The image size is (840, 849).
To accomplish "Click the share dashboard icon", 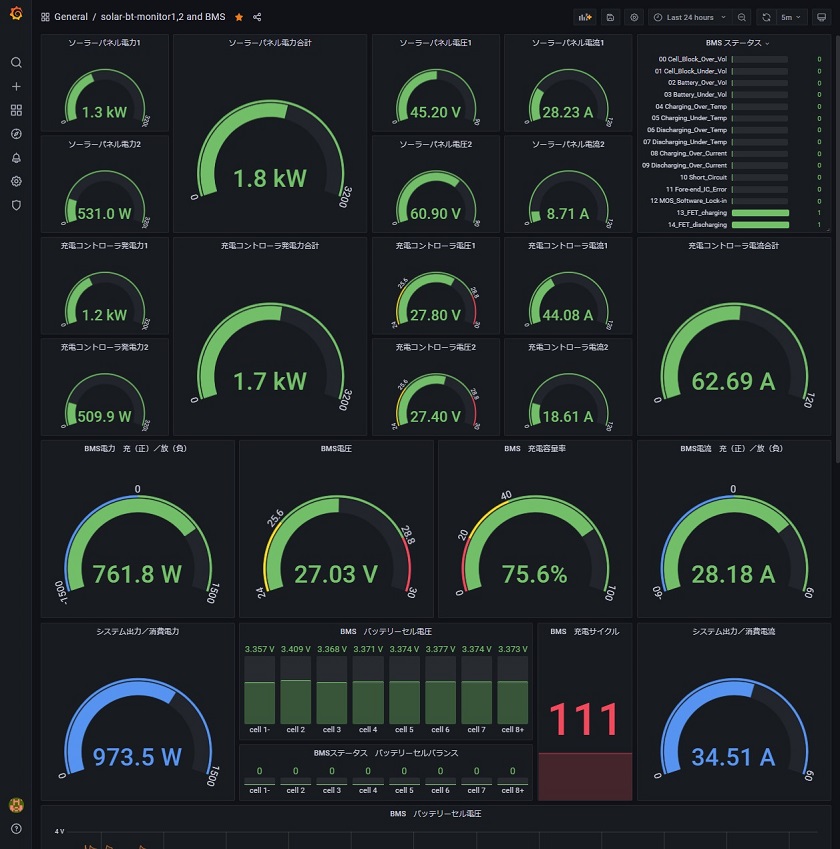I will coord(257,17).
